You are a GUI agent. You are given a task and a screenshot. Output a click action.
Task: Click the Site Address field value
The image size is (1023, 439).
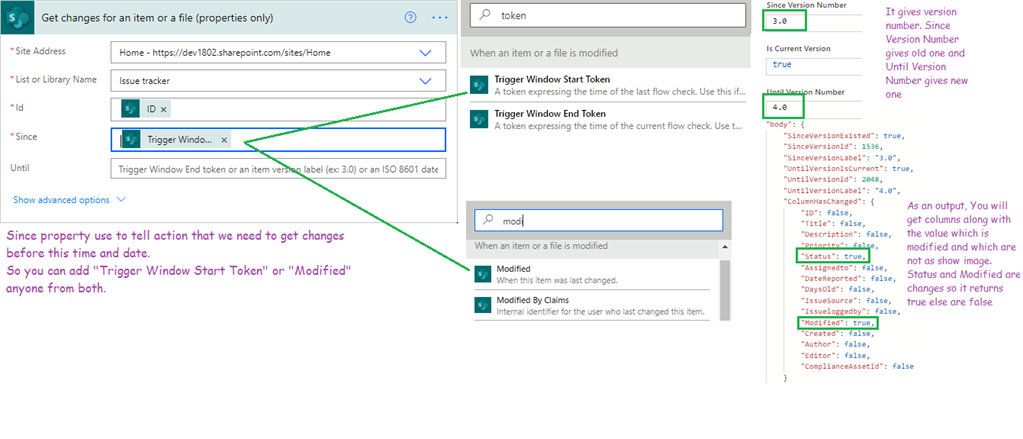click(224, 53)
